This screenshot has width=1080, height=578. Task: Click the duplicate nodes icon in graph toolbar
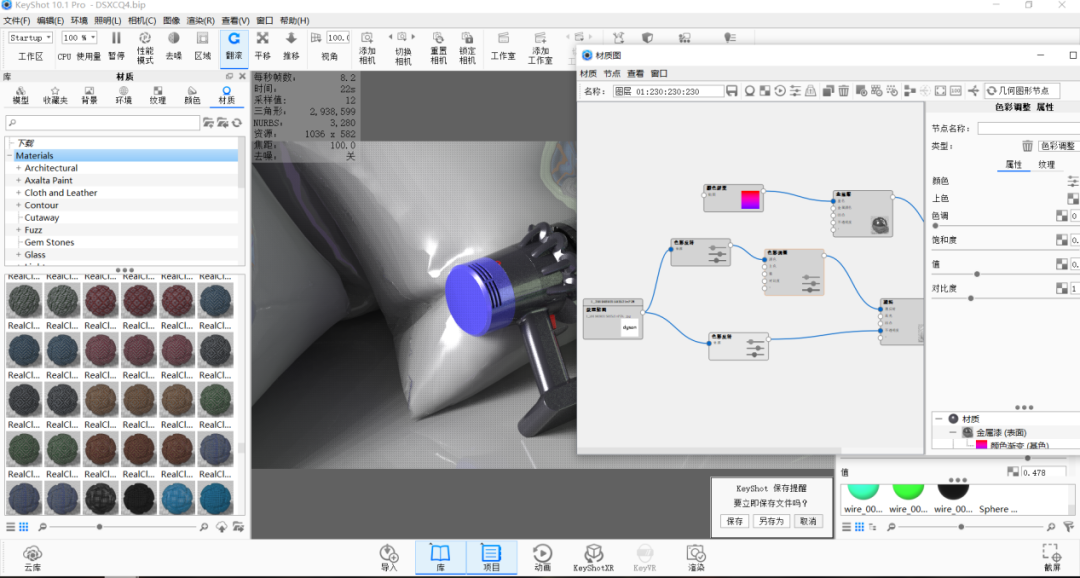(x=827, y=91)
